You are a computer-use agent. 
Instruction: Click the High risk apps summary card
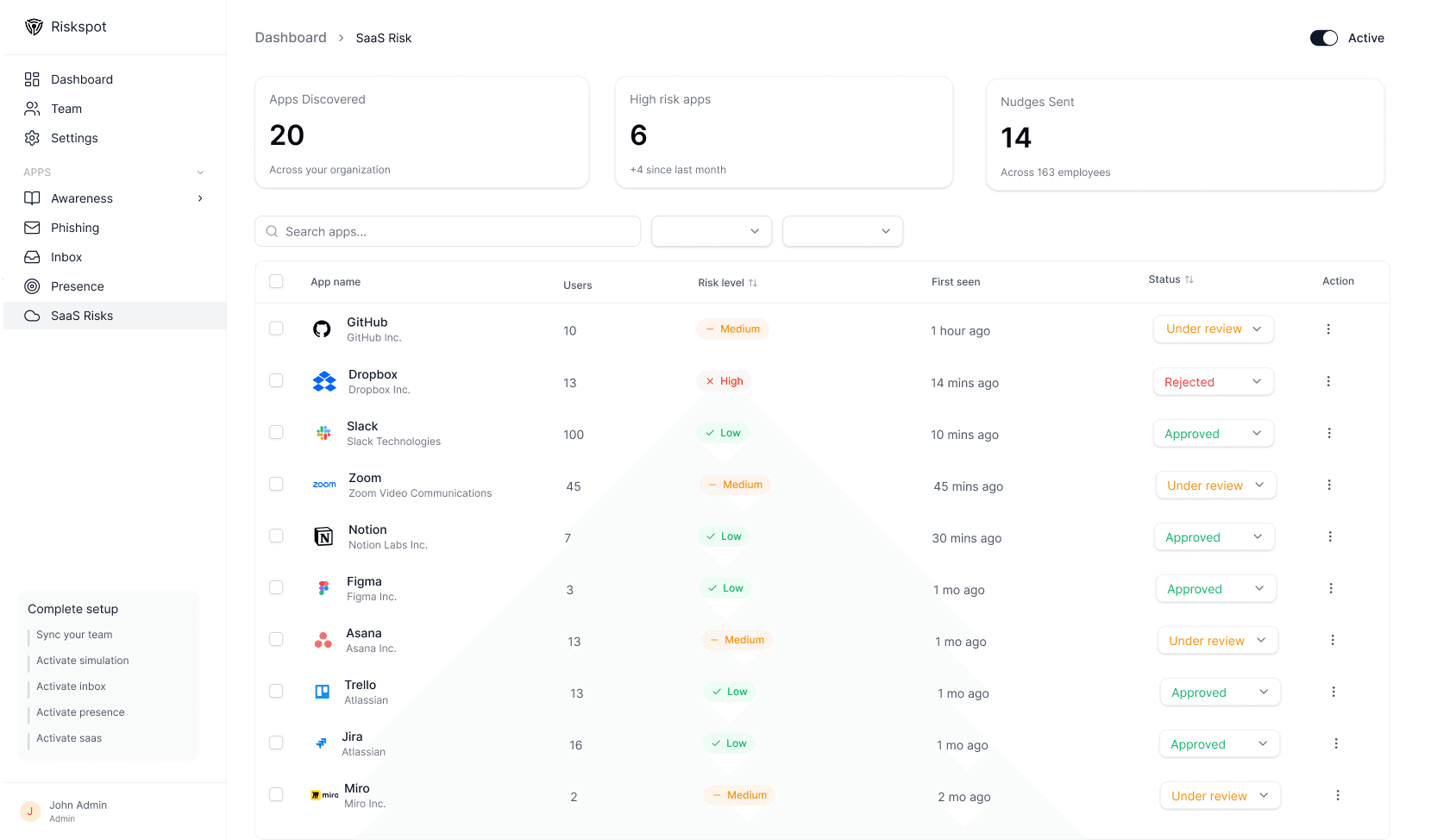pyautogui.click(x=784, y=132)
